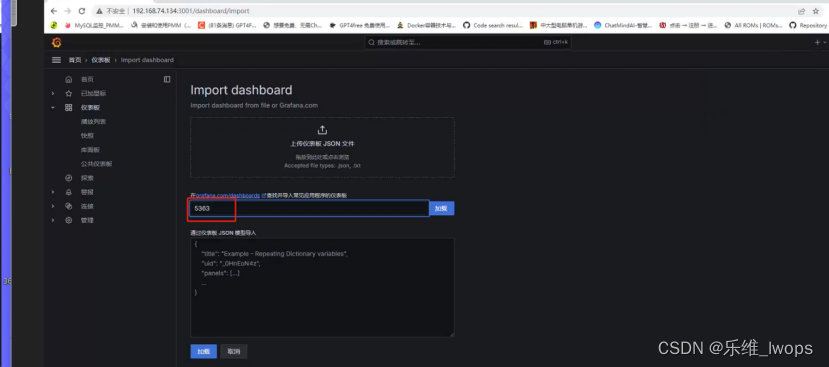Click the Connections icon in sidebar
829x367 pixels.
pos(68,206)
